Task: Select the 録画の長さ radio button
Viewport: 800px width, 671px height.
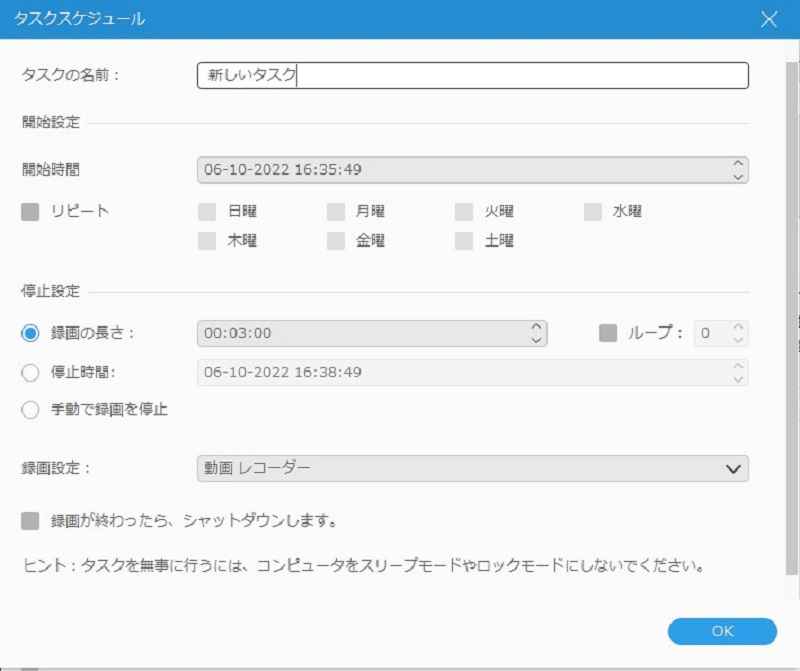Action: click(x=30, y=333)
